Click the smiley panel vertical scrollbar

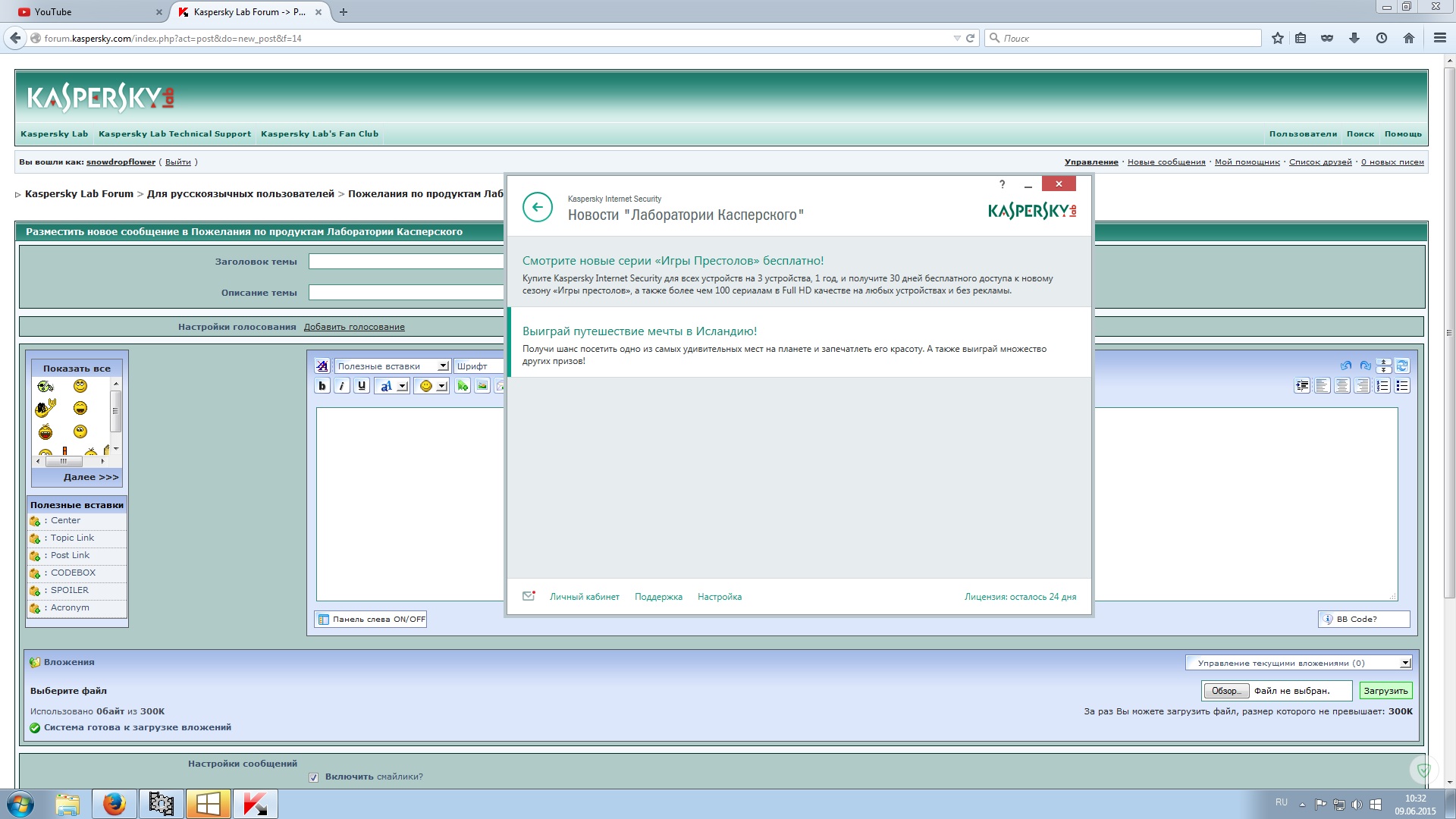[x=116, y=412]
